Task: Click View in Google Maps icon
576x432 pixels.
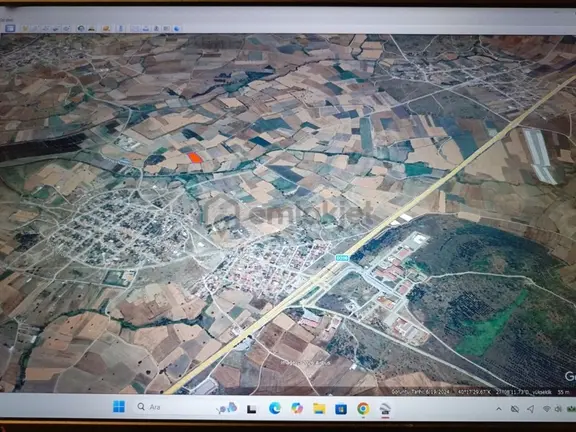Action: pos(166,28)
